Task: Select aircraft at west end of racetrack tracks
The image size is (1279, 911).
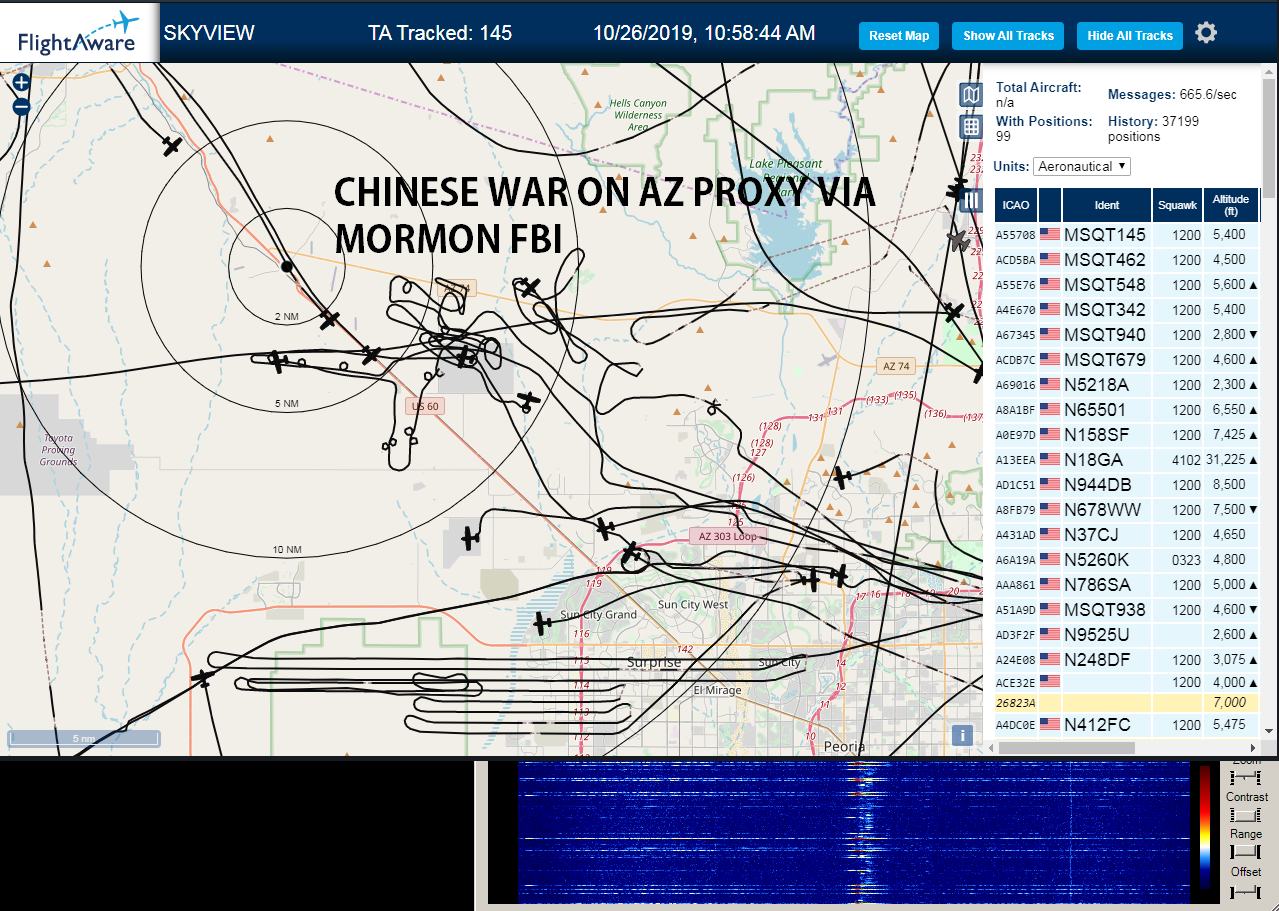Action: [203, 679]
